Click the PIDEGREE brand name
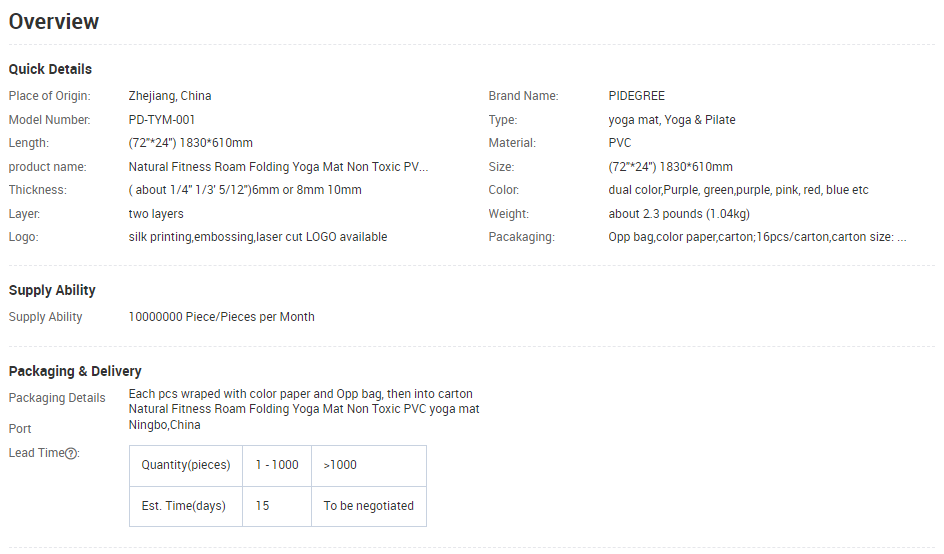Image resolution: width=944 pixels, height=554 pixels. (636, 96)
